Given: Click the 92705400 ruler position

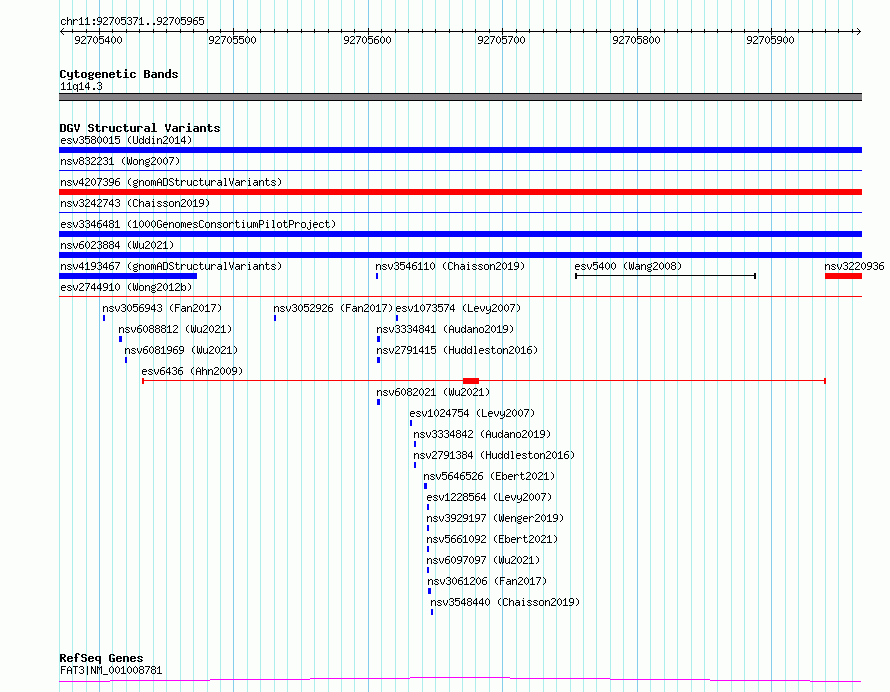Looking at the screenshot, I should pyautogui.click(x=98, y=40).
